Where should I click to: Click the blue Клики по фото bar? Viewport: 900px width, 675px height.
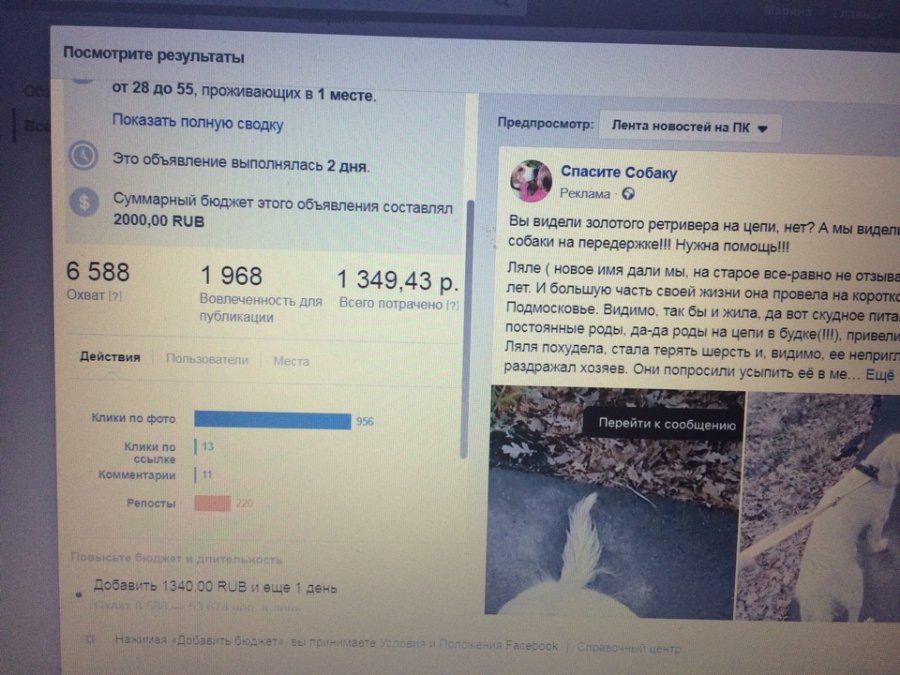(x=273, y=420)
